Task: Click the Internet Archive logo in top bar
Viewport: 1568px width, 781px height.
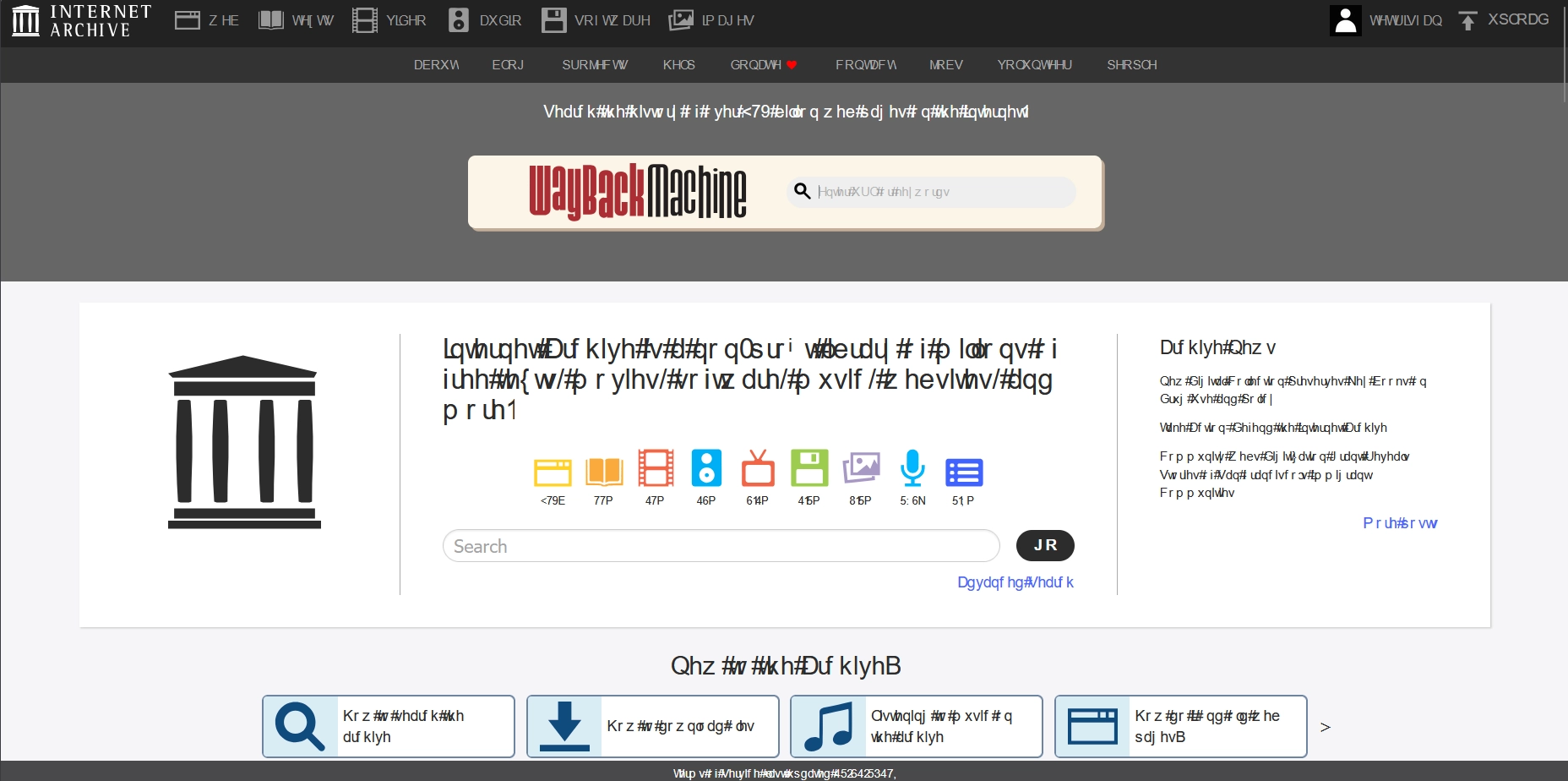Action: point(82,20)
